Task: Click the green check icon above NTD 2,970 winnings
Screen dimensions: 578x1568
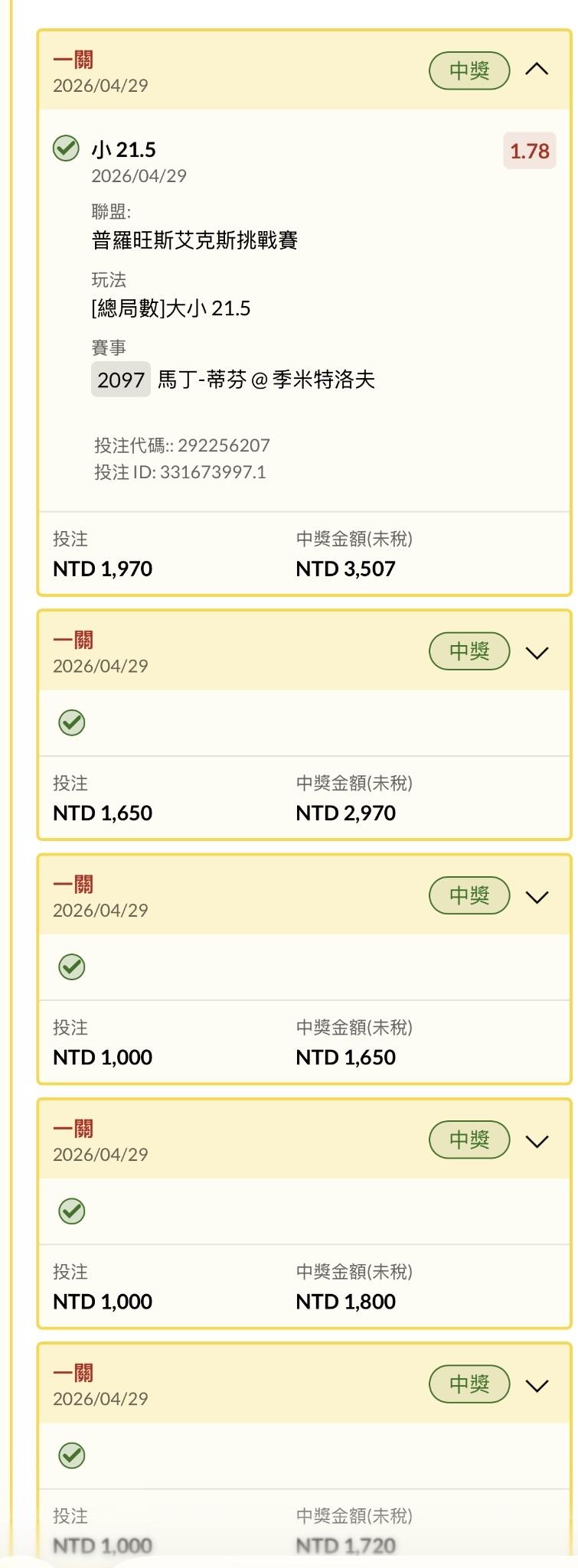Action: pyautogui.click(x=72, y=722)
